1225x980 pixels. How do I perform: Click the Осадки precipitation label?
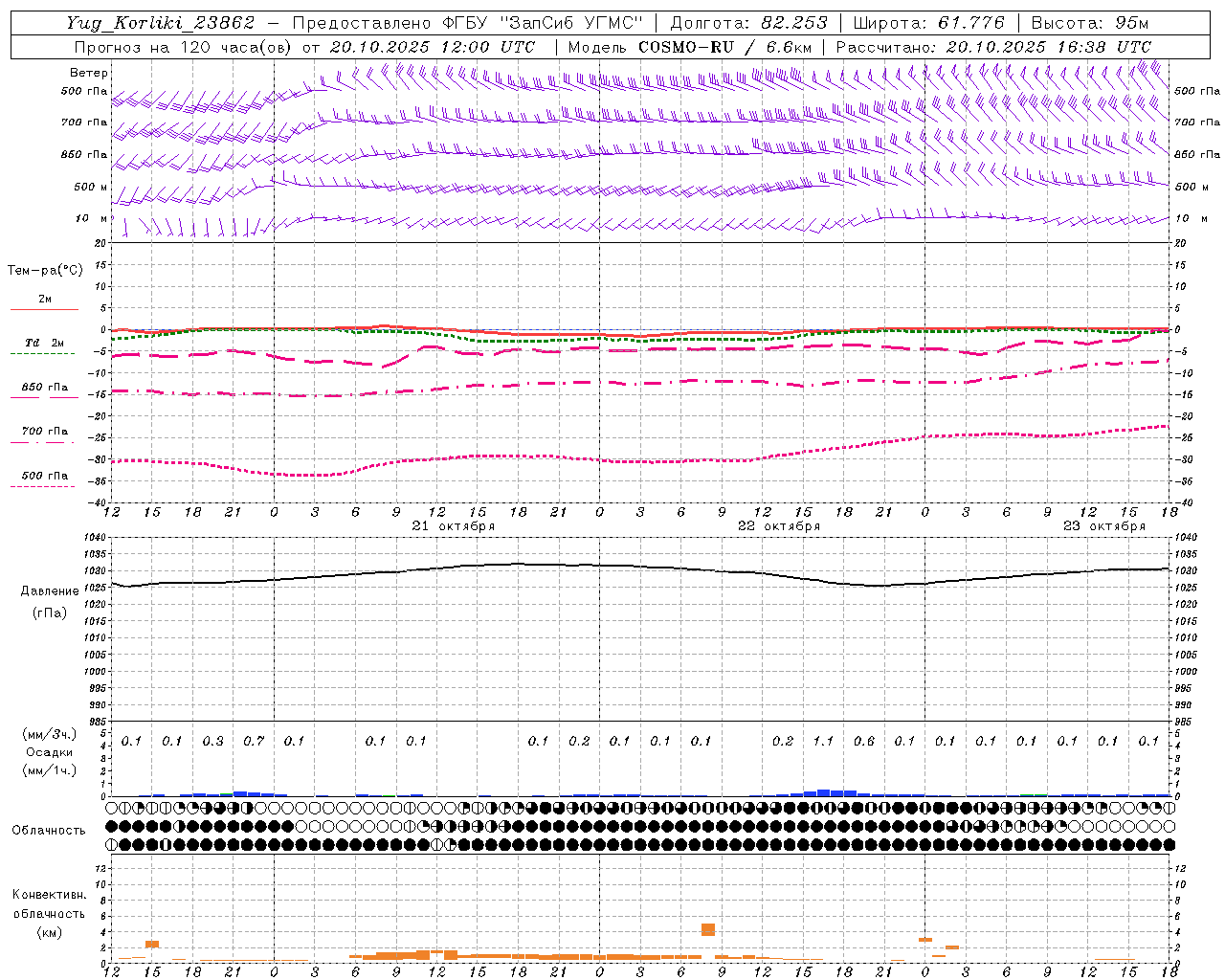point(50,752)
